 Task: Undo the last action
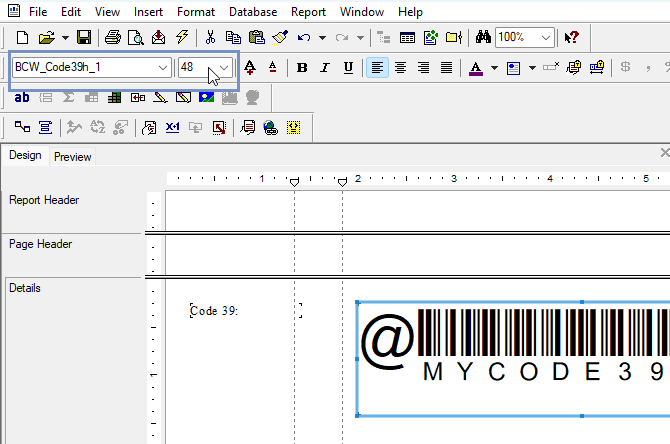click(x=304, y=38)
